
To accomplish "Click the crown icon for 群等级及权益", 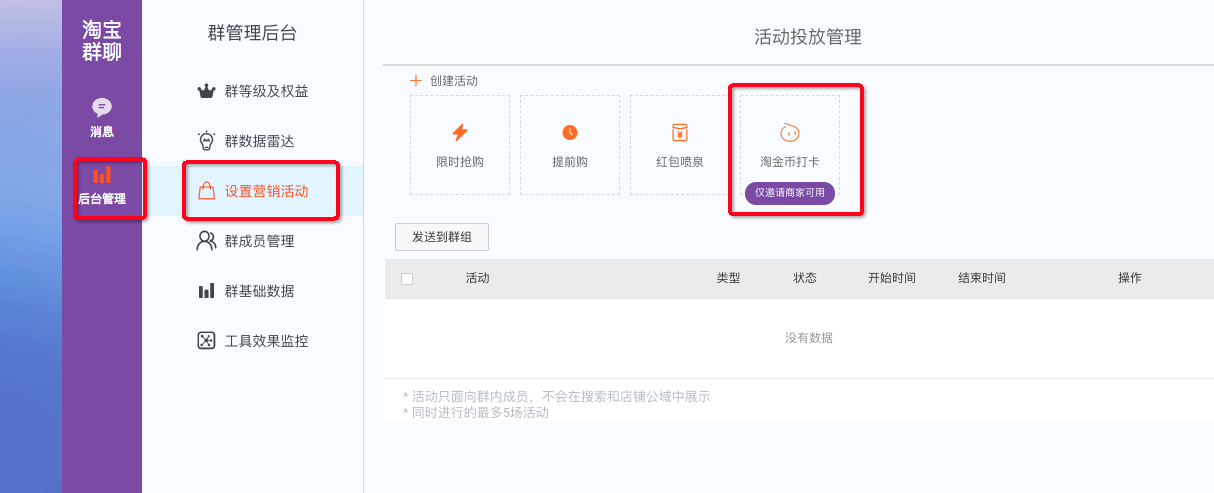I will [207, 91].
